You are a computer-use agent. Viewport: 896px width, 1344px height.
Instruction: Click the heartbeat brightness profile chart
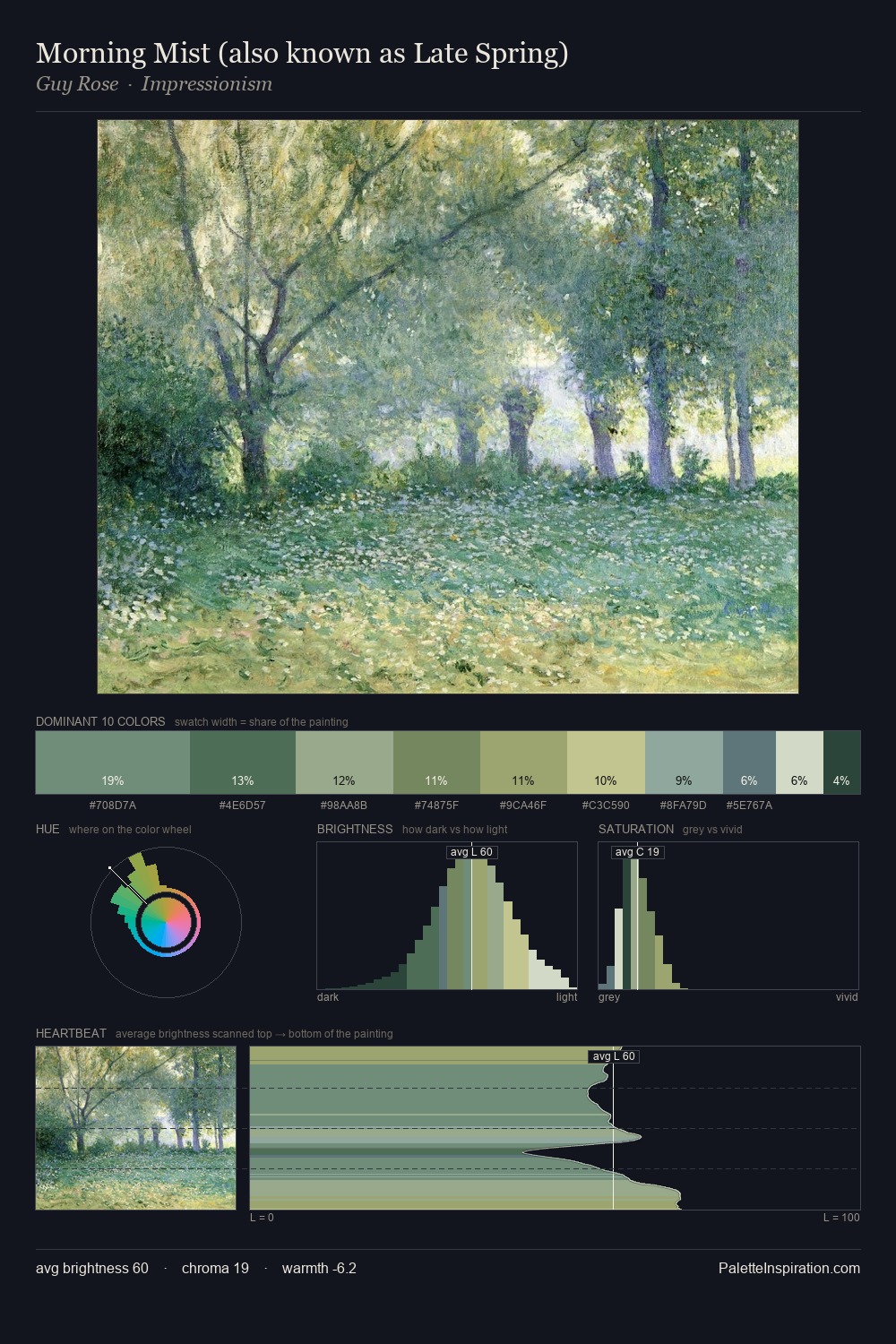[555, 1128]
